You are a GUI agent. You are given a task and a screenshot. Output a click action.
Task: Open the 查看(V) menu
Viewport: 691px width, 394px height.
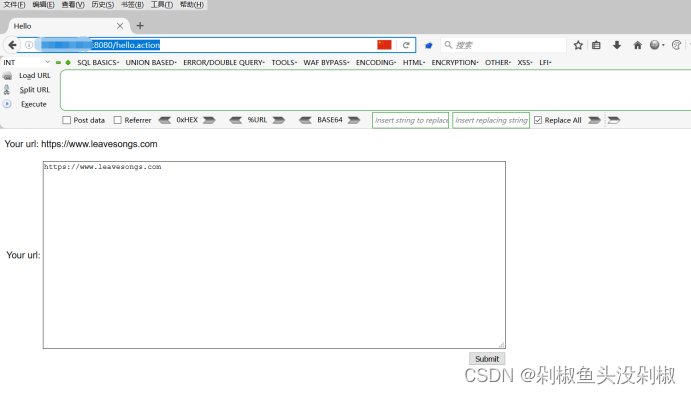click(73, 5)
